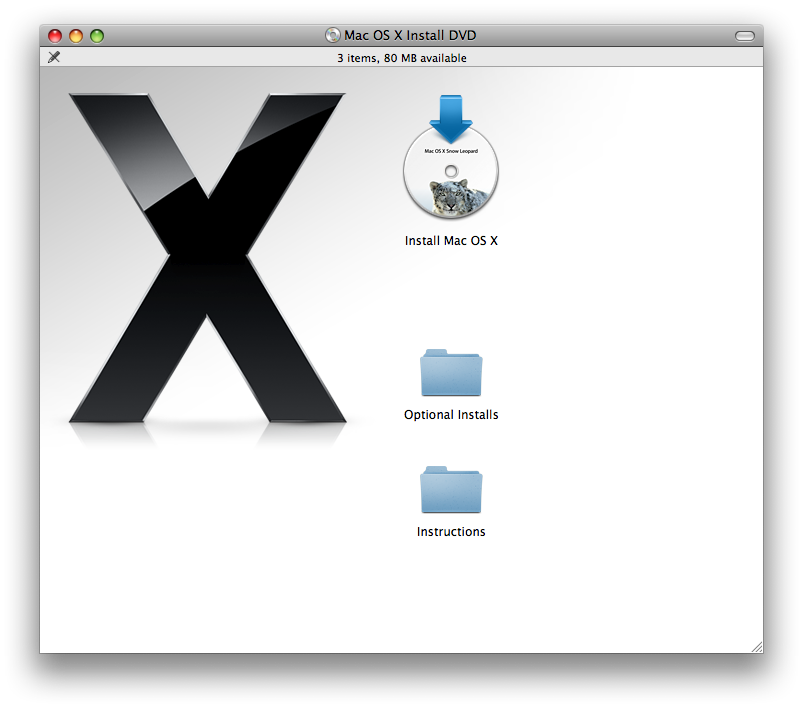Click the "Optional Installs" folder name
The width and height of the screenshot is (803, 708).
[451, 414]
